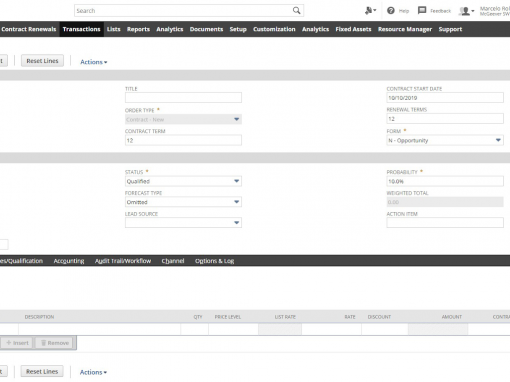Click the Remove line button

[55, 343]
